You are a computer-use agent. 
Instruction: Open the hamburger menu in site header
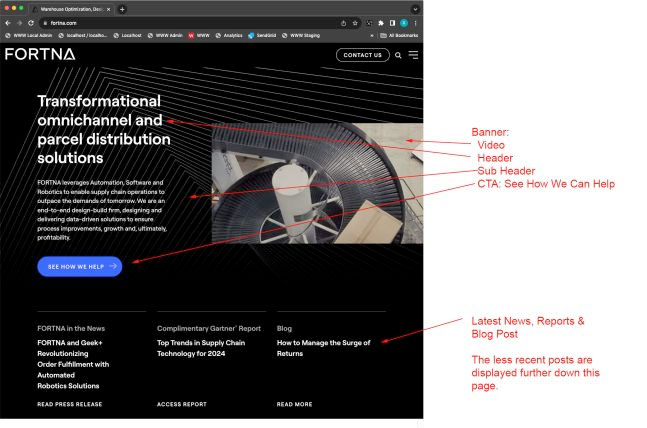point(413,55)
